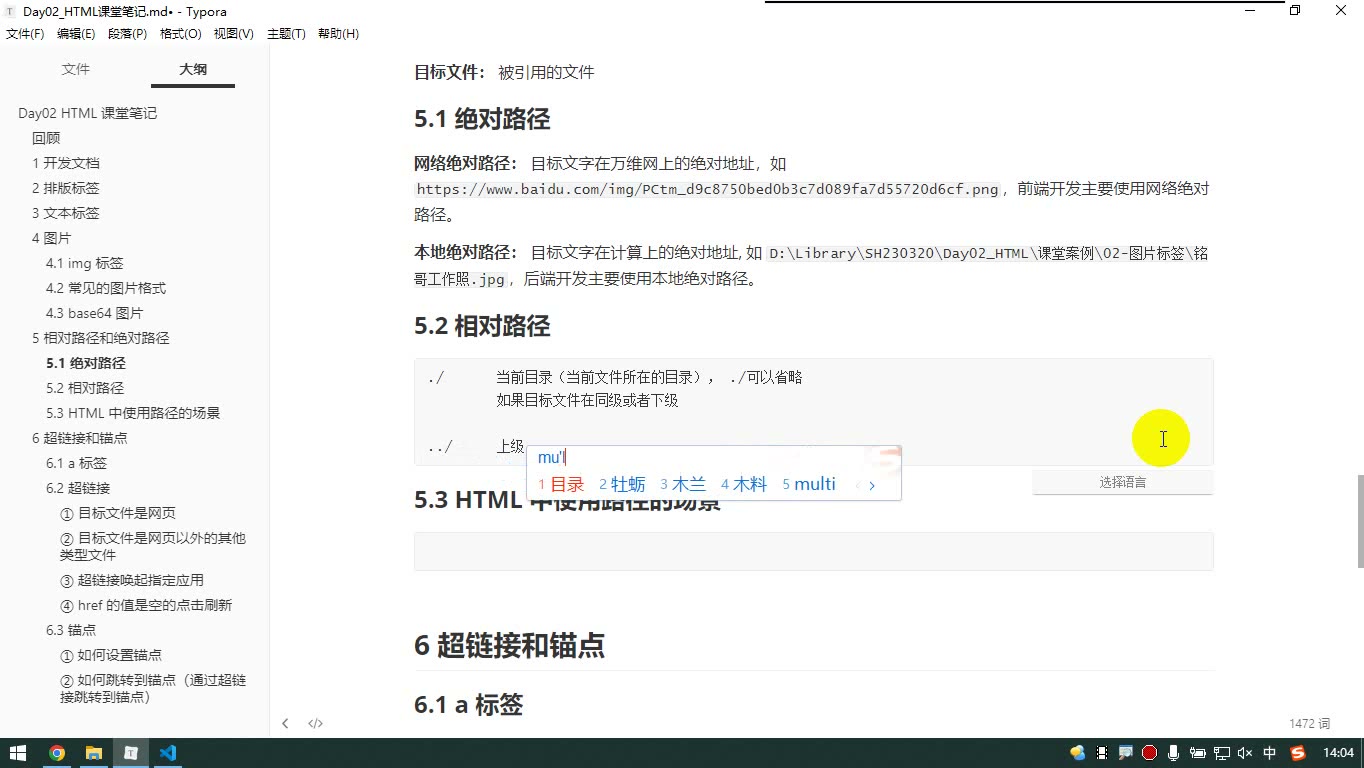
Task: Collapse the sidebar with the bottom arrow
Action: (x=285, y=723)
